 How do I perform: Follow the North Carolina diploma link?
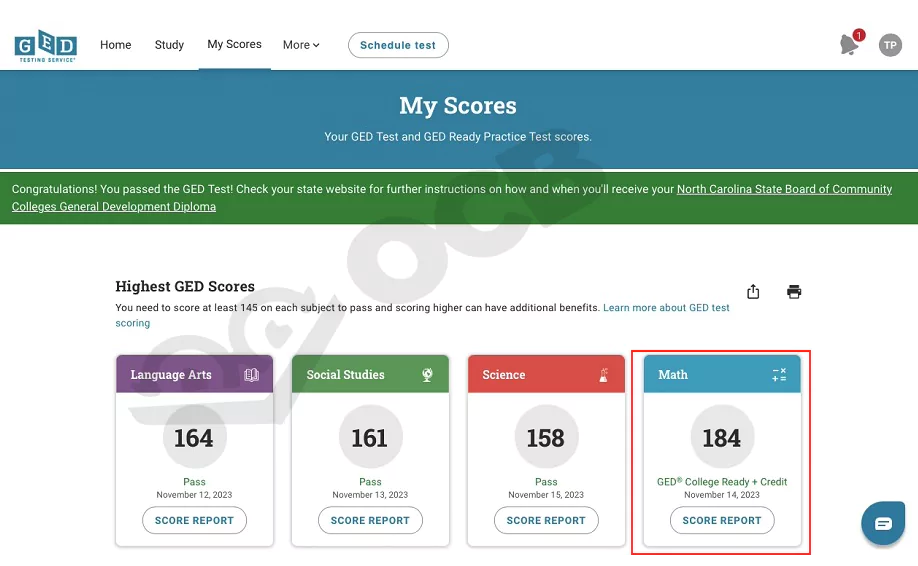click(783, 189)
